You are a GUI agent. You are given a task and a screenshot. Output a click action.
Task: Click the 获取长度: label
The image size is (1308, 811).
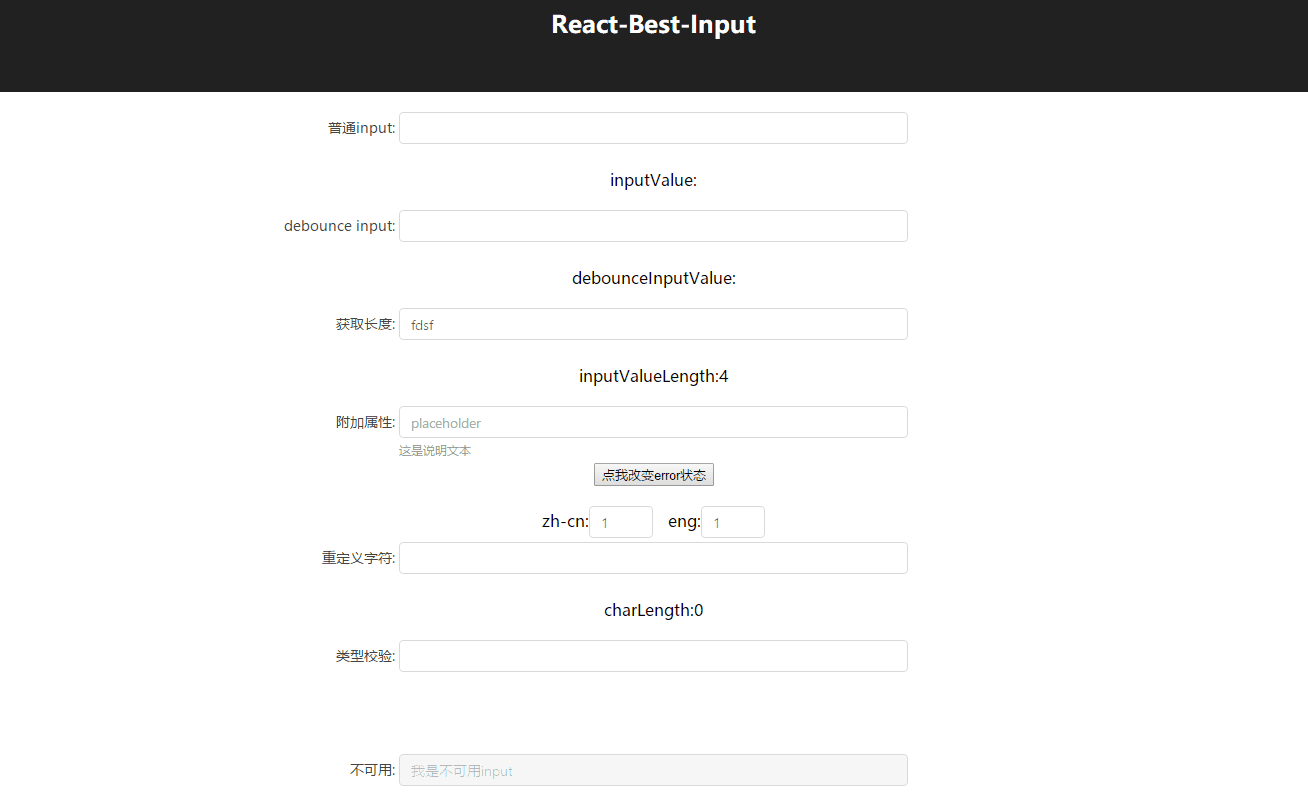point(366,324)
